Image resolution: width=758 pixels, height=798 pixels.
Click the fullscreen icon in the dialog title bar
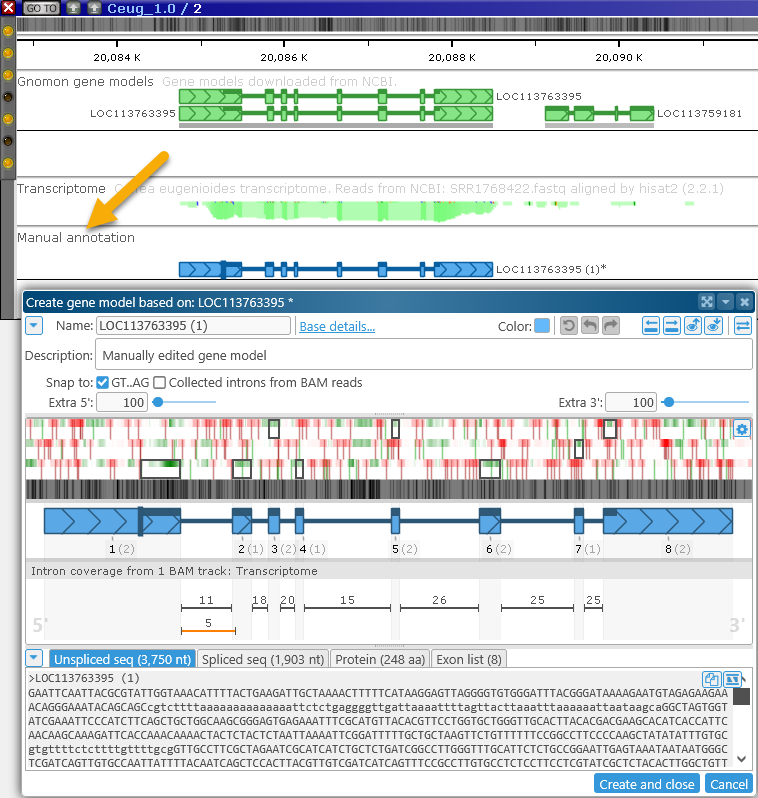pos(706,301)
